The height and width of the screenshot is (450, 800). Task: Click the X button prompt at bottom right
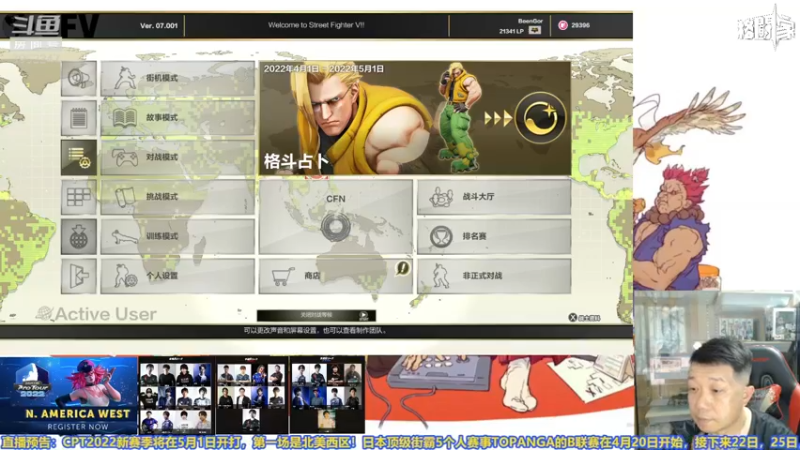pos(584,317)
